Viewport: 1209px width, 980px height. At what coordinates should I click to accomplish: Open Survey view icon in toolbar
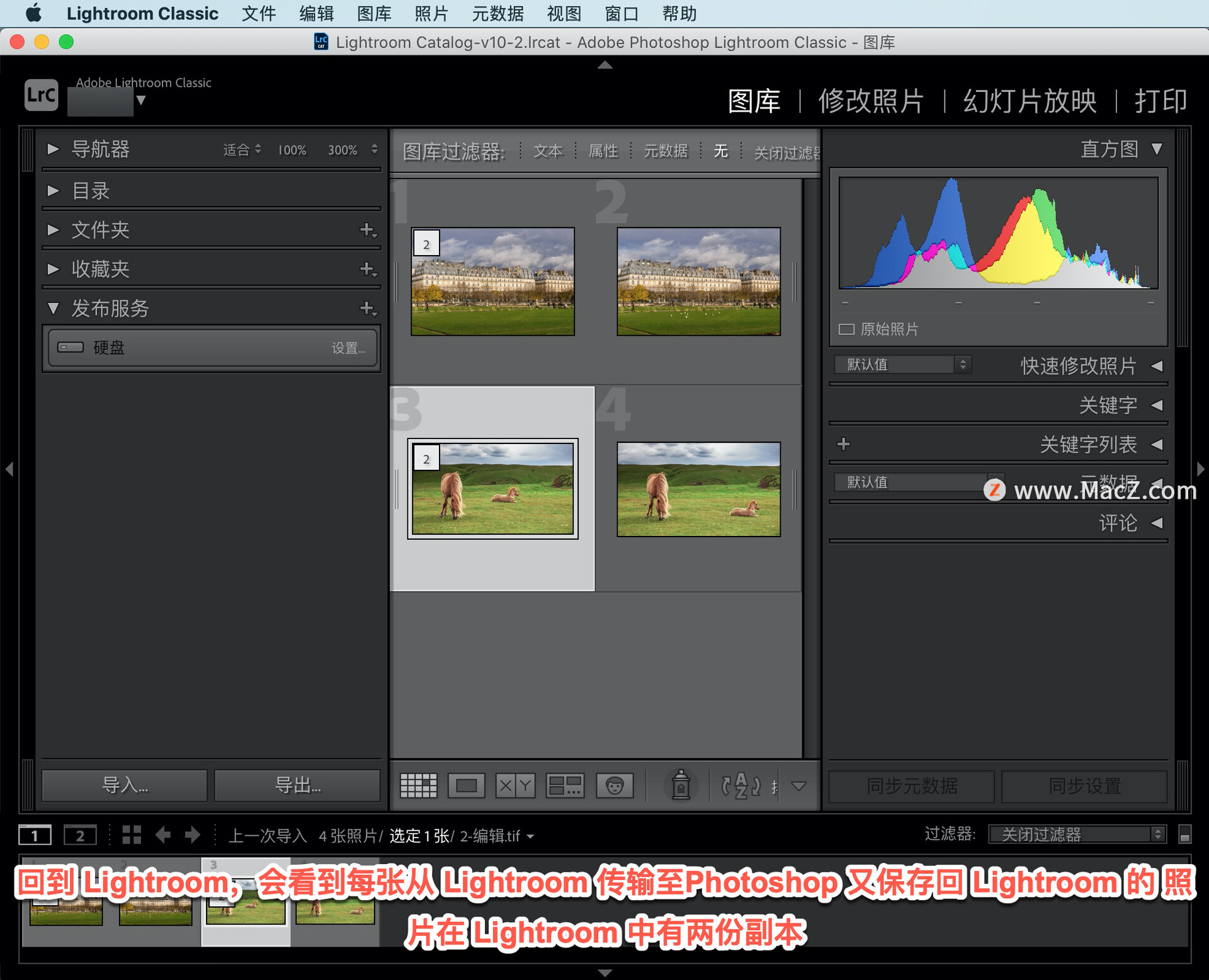pos(565,785)
